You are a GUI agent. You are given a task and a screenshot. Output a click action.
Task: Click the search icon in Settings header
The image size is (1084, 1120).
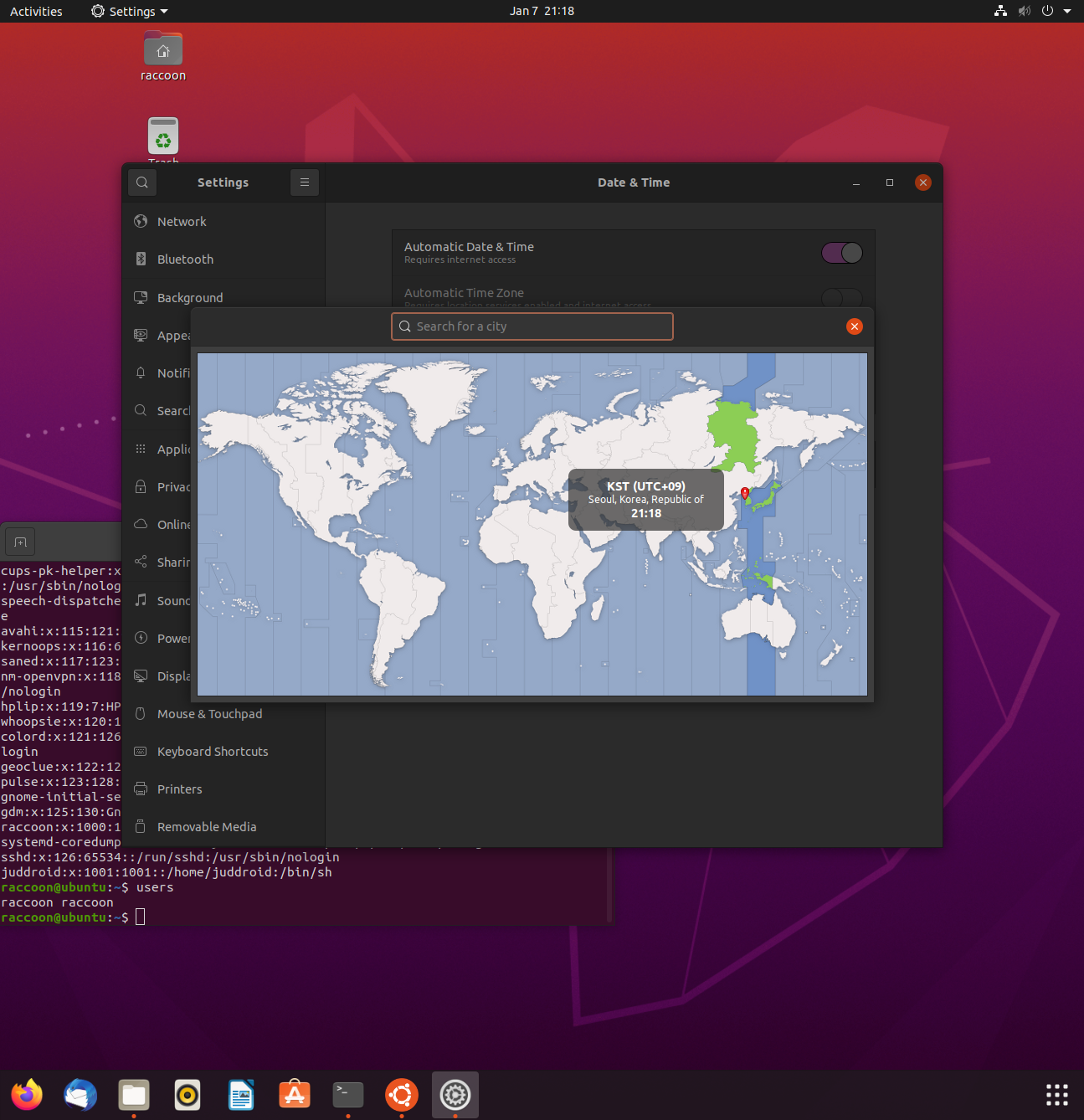pyautogui.click(x=142, y=182)
